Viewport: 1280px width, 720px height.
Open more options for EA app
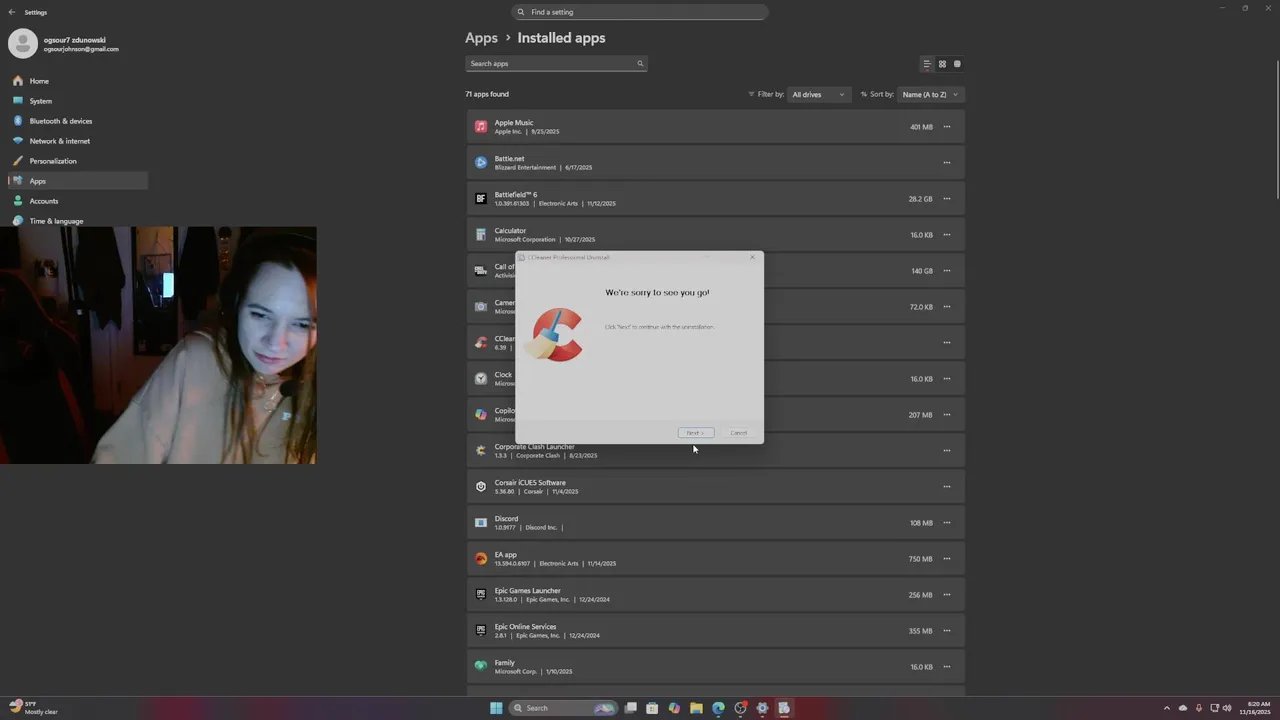pyautogui.click(x=947, y=559)
